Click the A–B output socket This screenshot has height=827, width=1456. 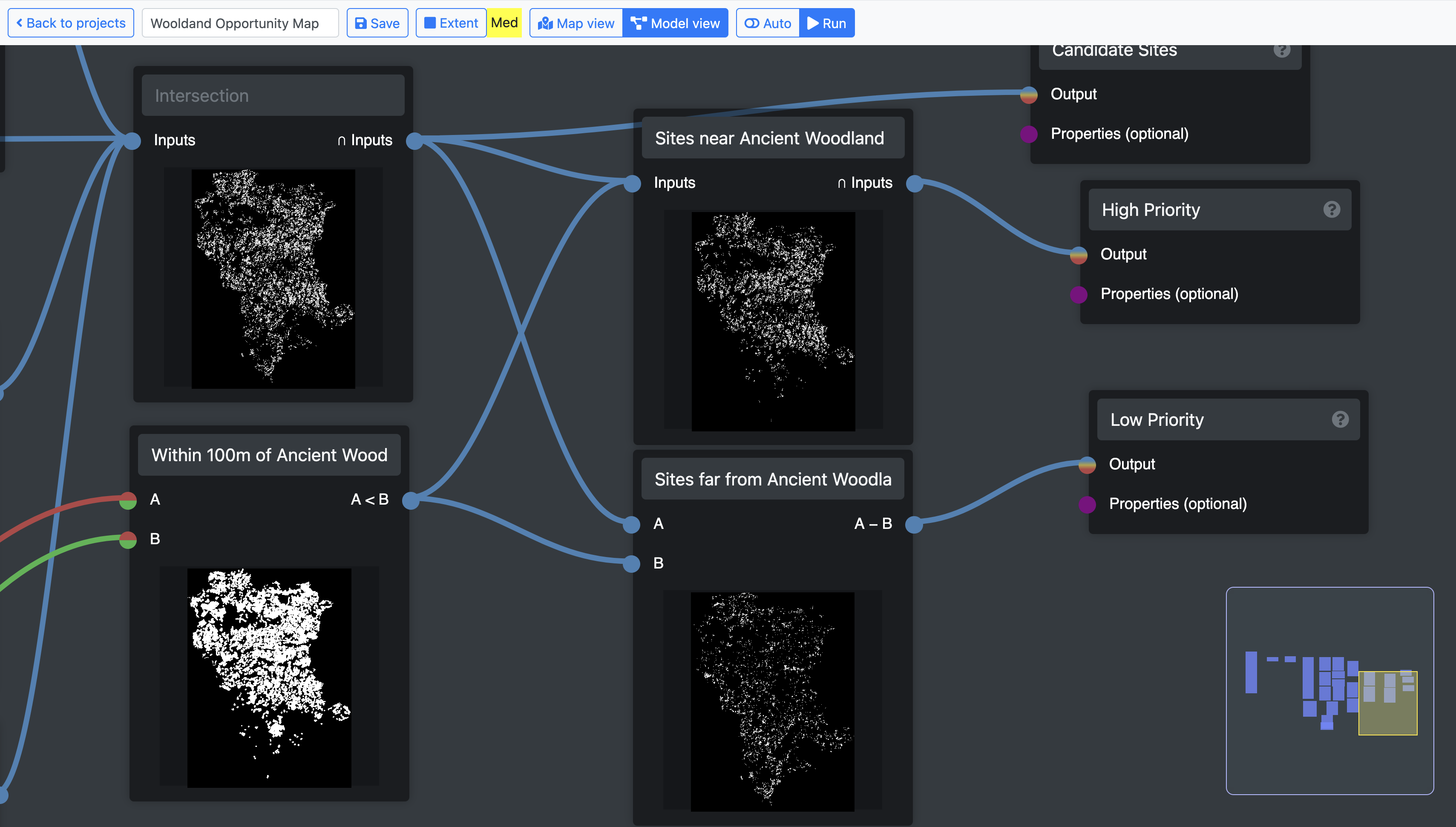pos(913,524)
